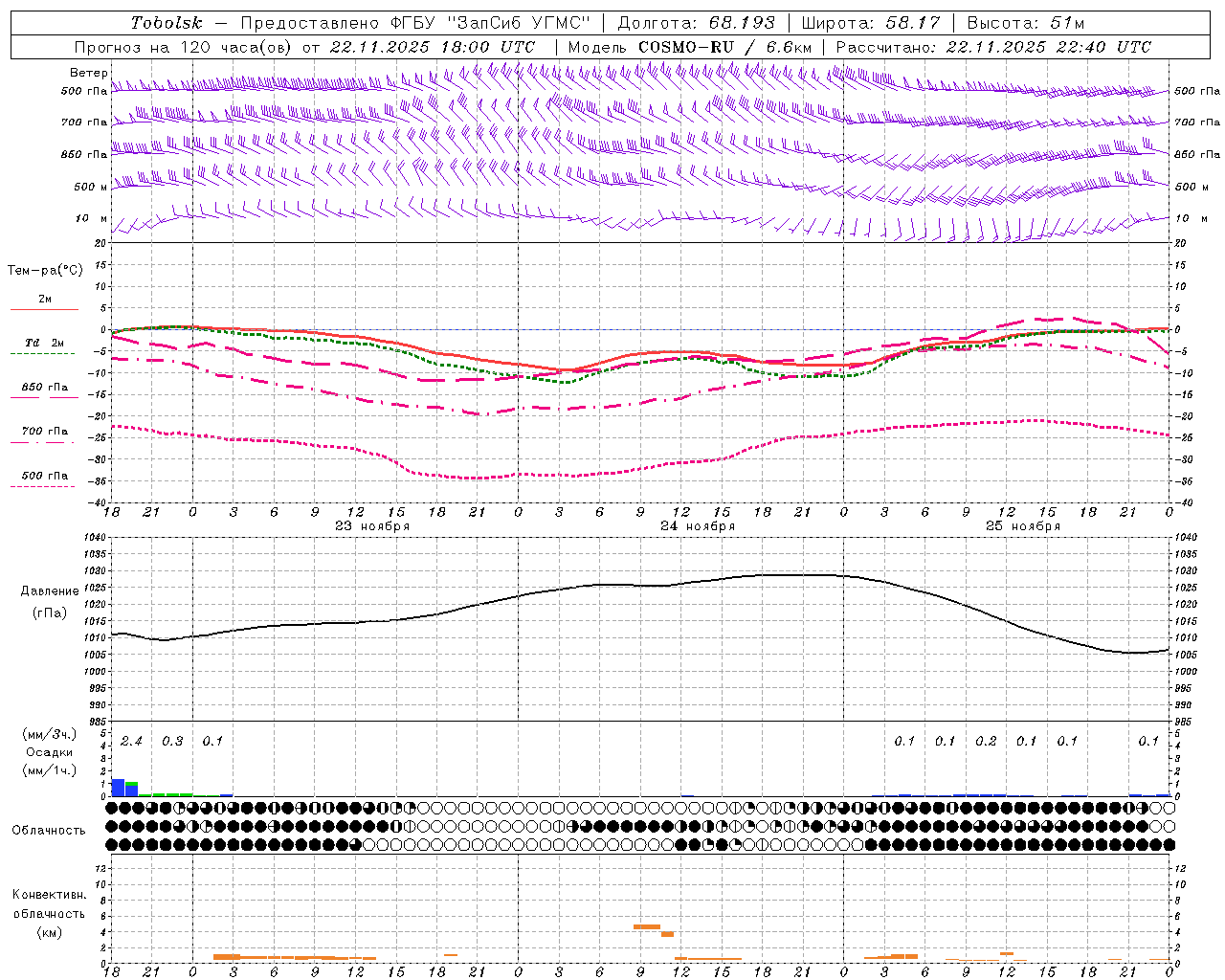Click the 'Td 2м' dew point legend entry
The height and width of the screenshot is (980, 1225).
point(45,343)
